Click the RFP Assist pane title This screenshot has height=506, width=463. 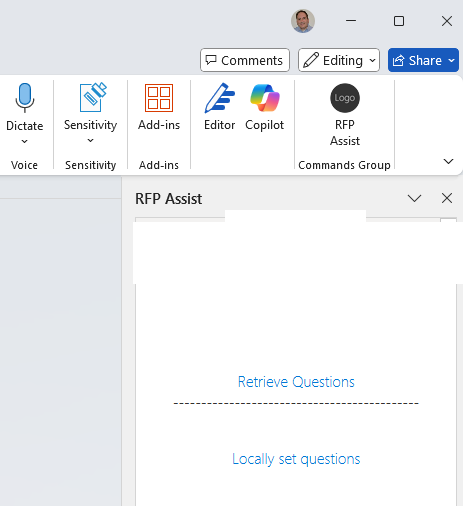(168, 199)
